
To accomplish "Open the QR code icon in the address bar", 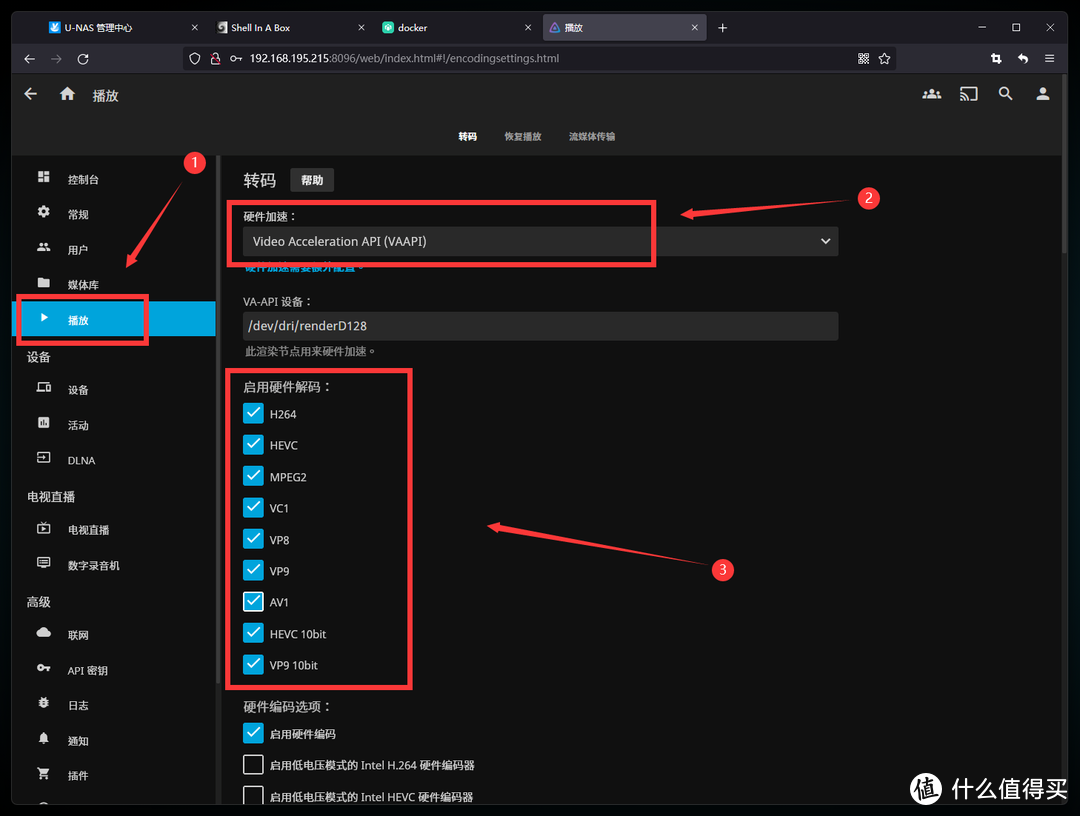I will 863,59.
